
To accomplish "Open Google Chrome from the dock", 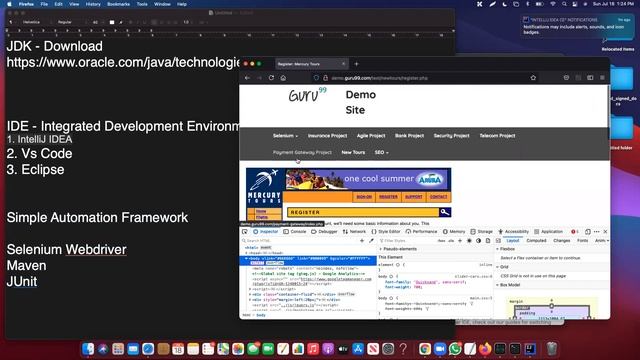I will coord(424,349).
